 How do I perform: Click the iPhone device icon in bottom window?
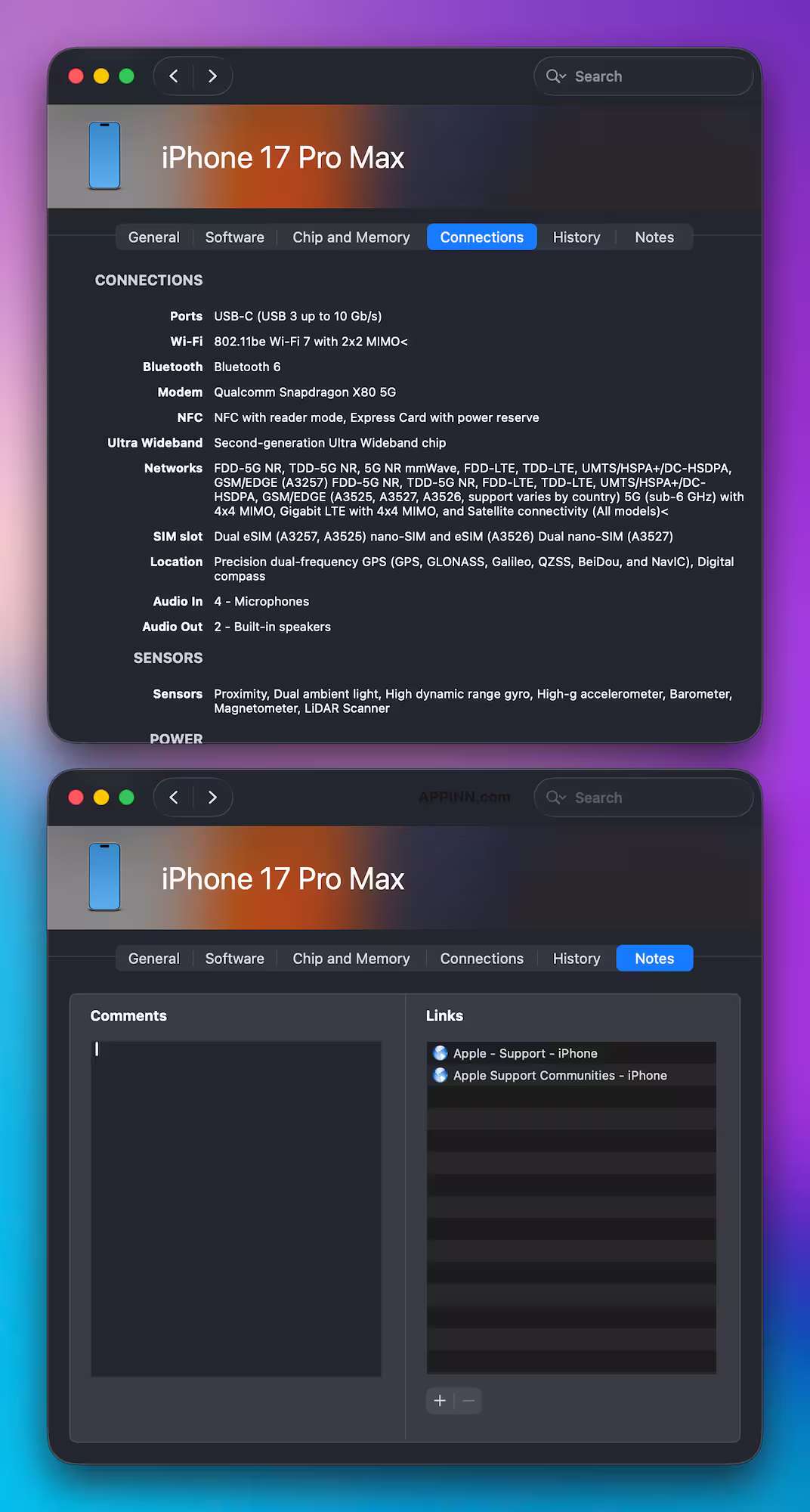click(104, 877)
